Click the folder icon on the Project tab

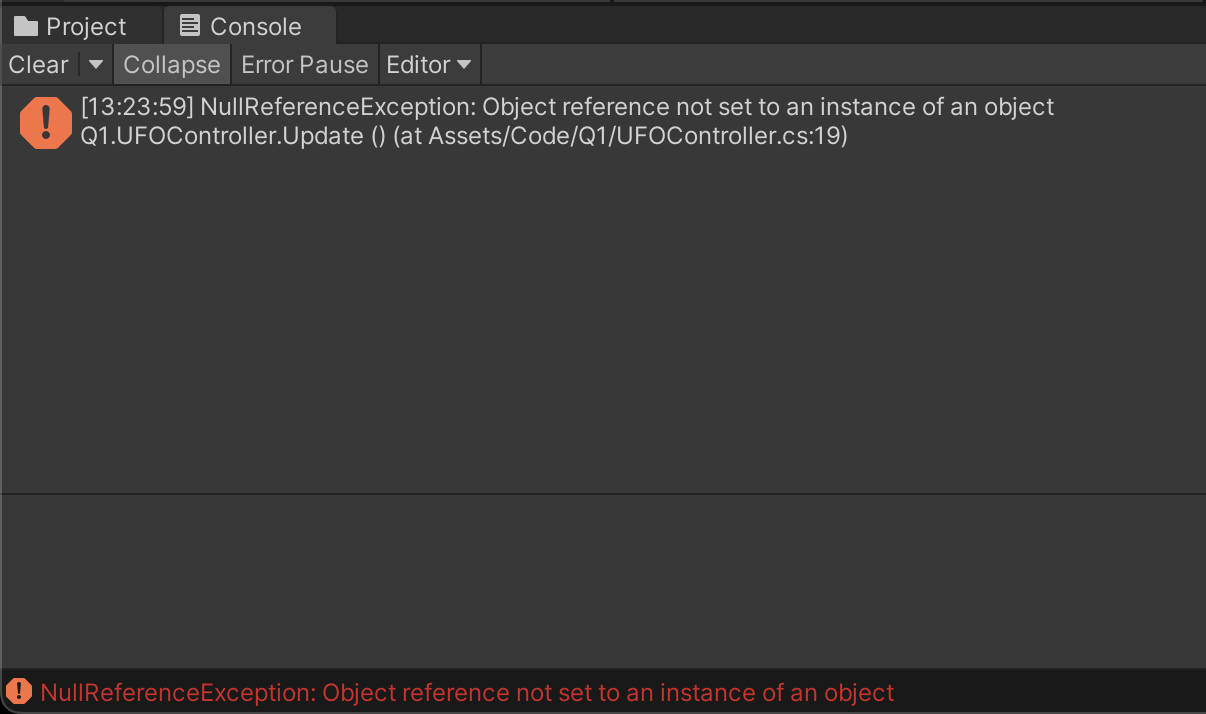click(26, 26)
